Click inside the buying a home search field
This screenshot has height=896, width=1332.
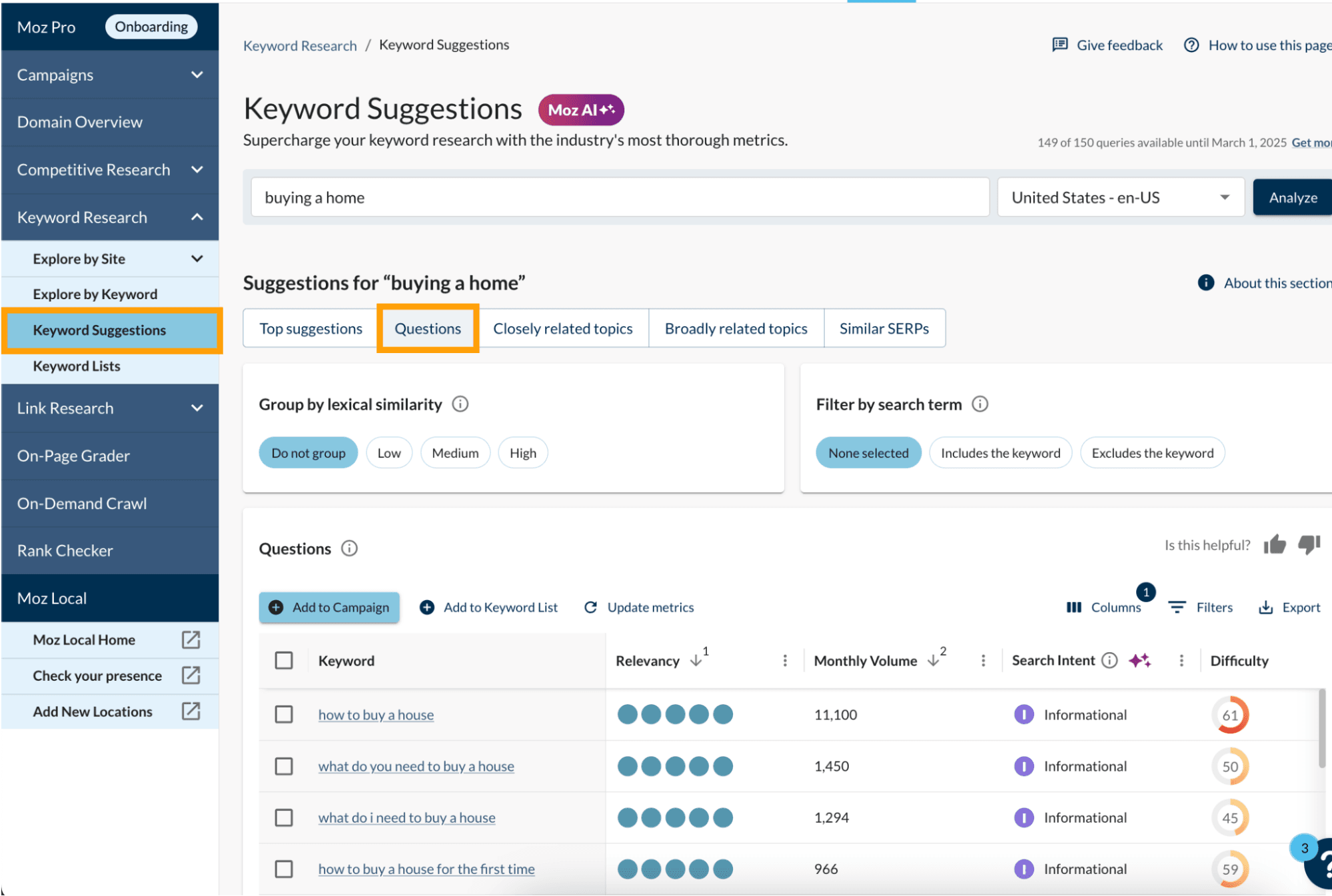(x=618, y=197)
